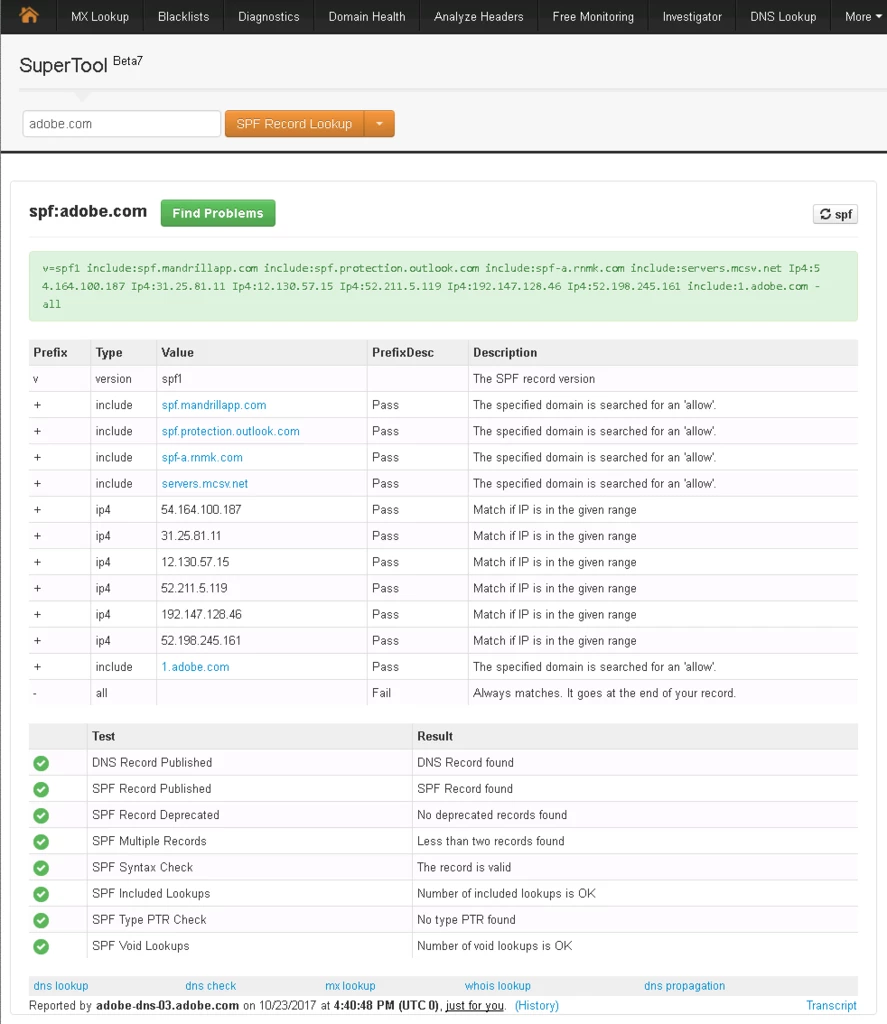Expand the More menu in navbar
The image size is (887, 1024).
(863, 16)
